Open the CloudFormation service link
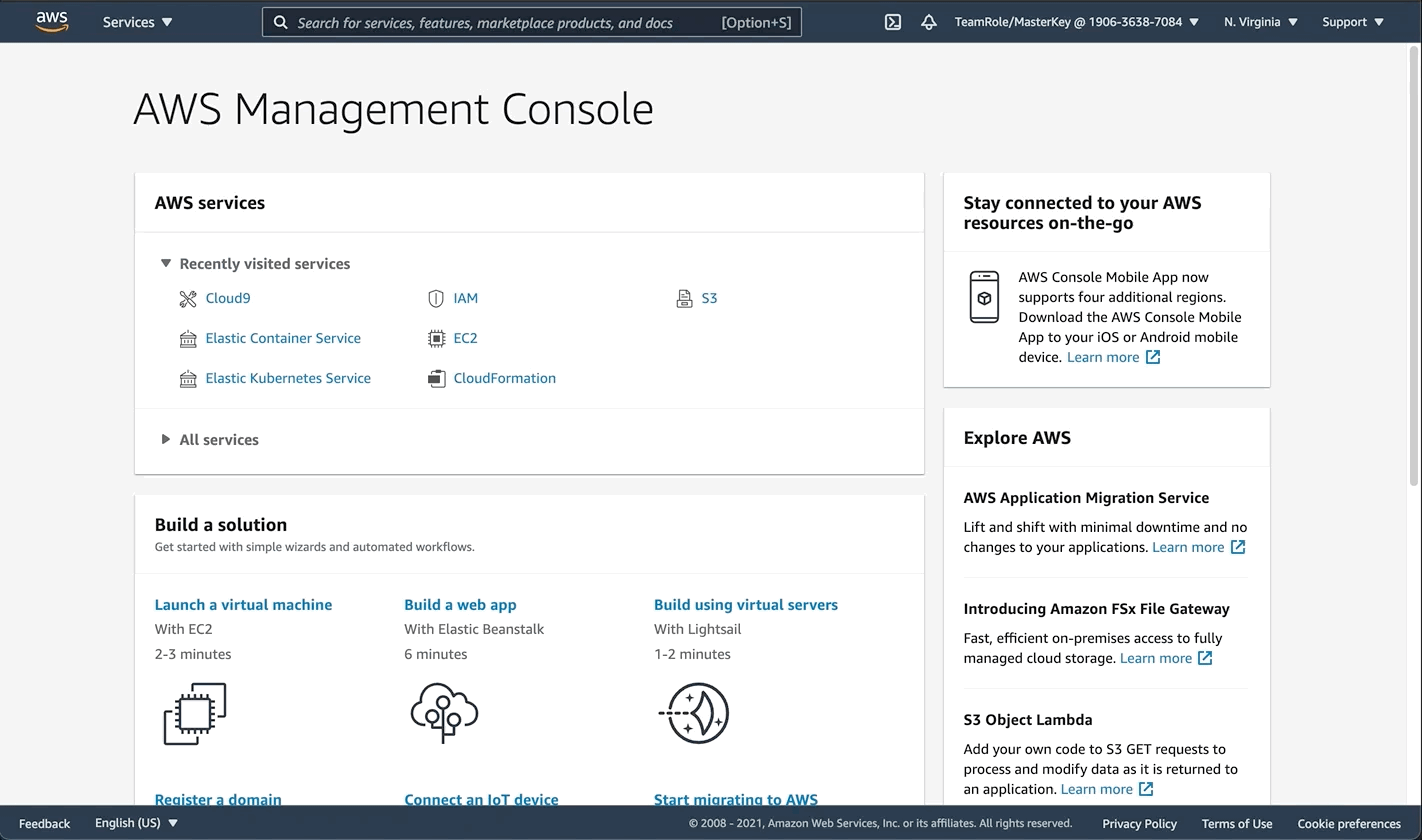1422x840 pixels. pyautogui.click(x=504, y=378)
